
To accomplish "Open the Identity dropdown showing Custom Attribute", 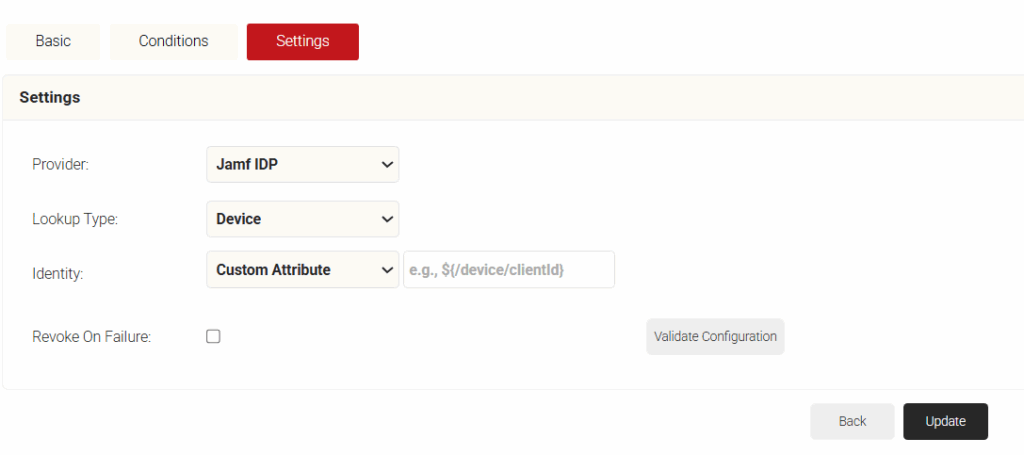I will click(302, 270).
